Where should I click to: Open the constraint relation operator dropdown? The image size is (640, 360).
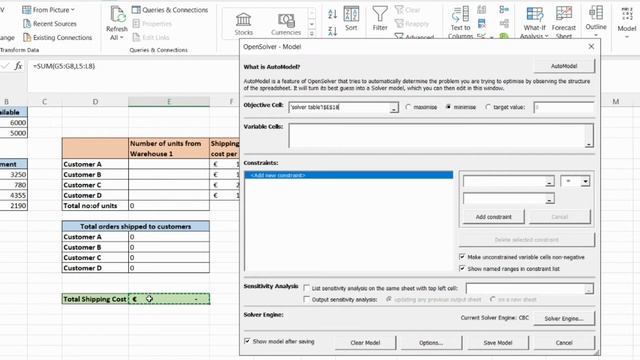[585, 181]
